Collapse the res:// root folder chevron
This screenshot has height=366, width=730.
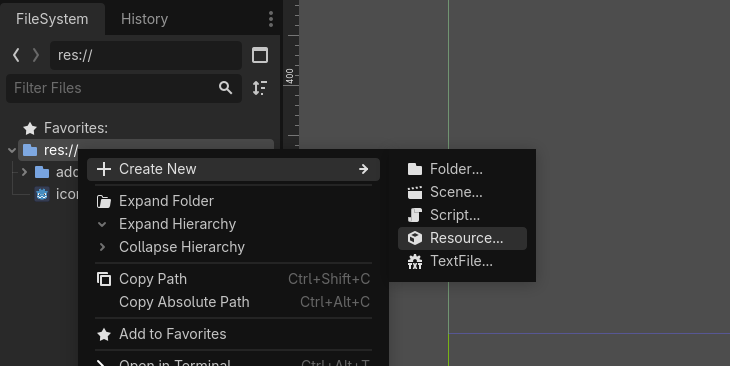12,150
